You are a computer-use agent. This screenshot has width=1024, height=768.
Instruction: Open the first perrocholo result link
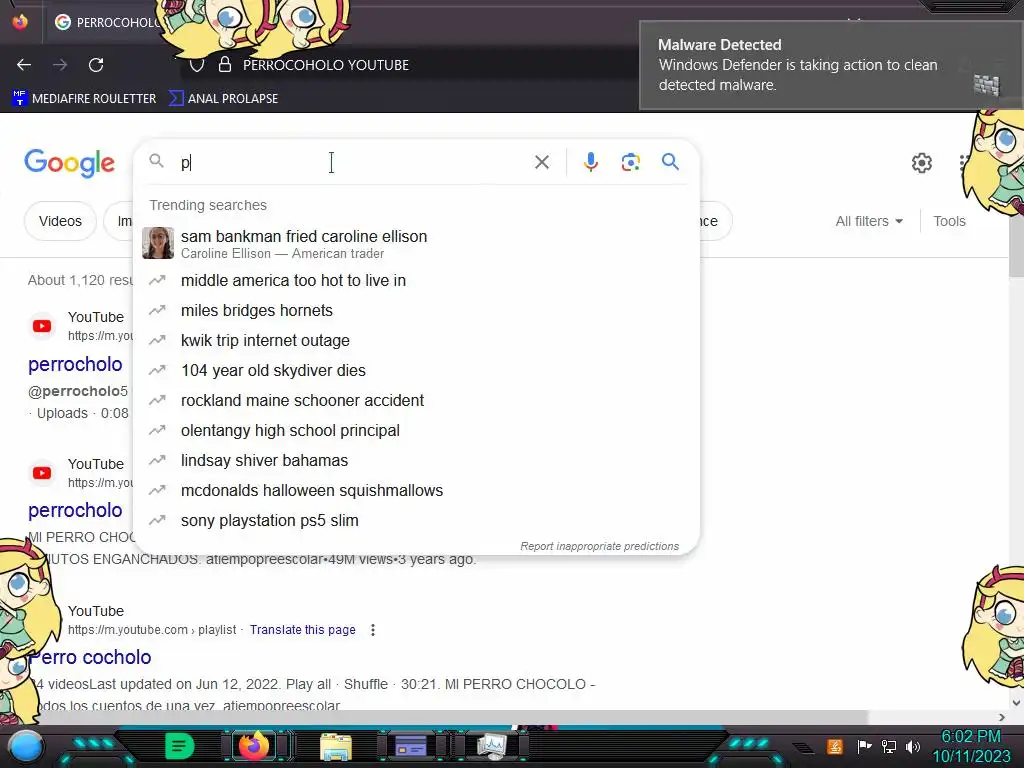[75, 364]
